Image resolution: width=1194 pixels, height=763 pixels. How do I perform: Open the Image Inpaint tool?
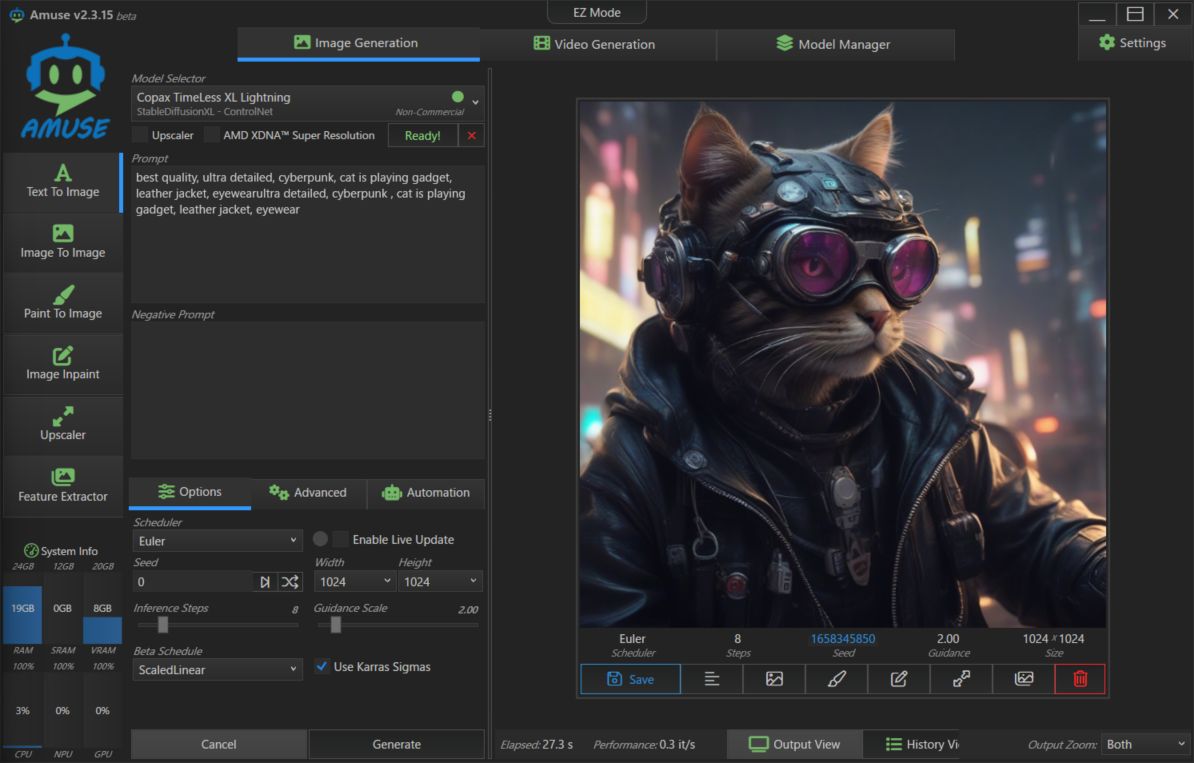coord(63,364)
